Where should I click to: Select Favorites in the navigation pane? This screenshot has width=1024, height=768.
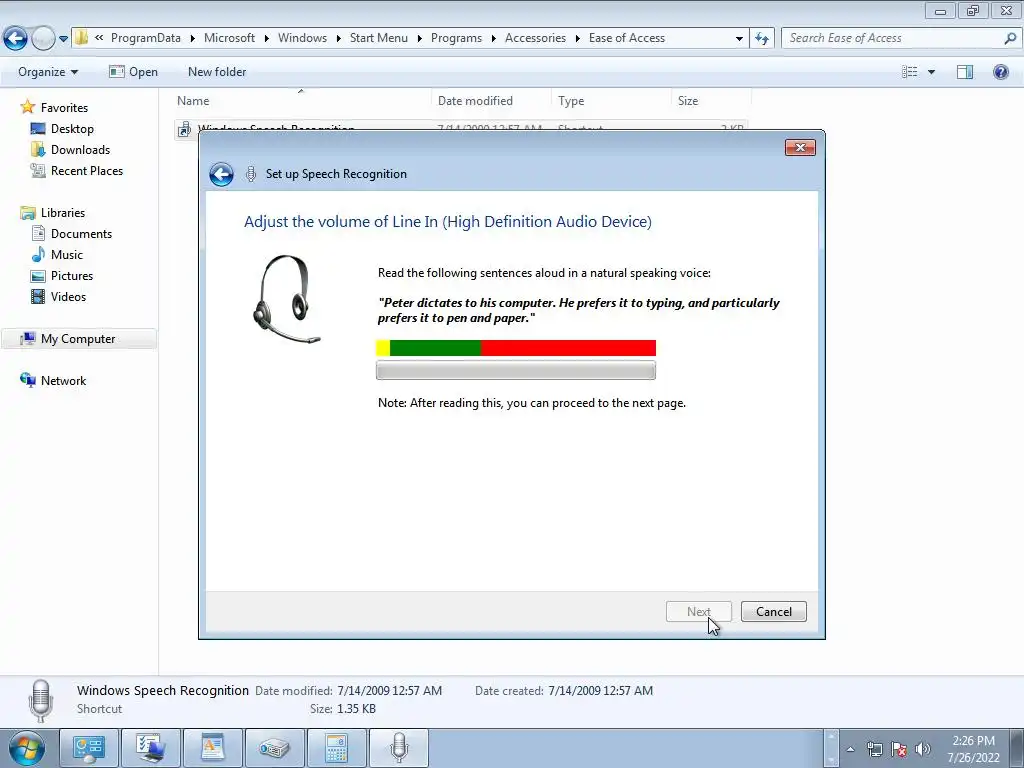pyautogui.click(x=64, y=108)
